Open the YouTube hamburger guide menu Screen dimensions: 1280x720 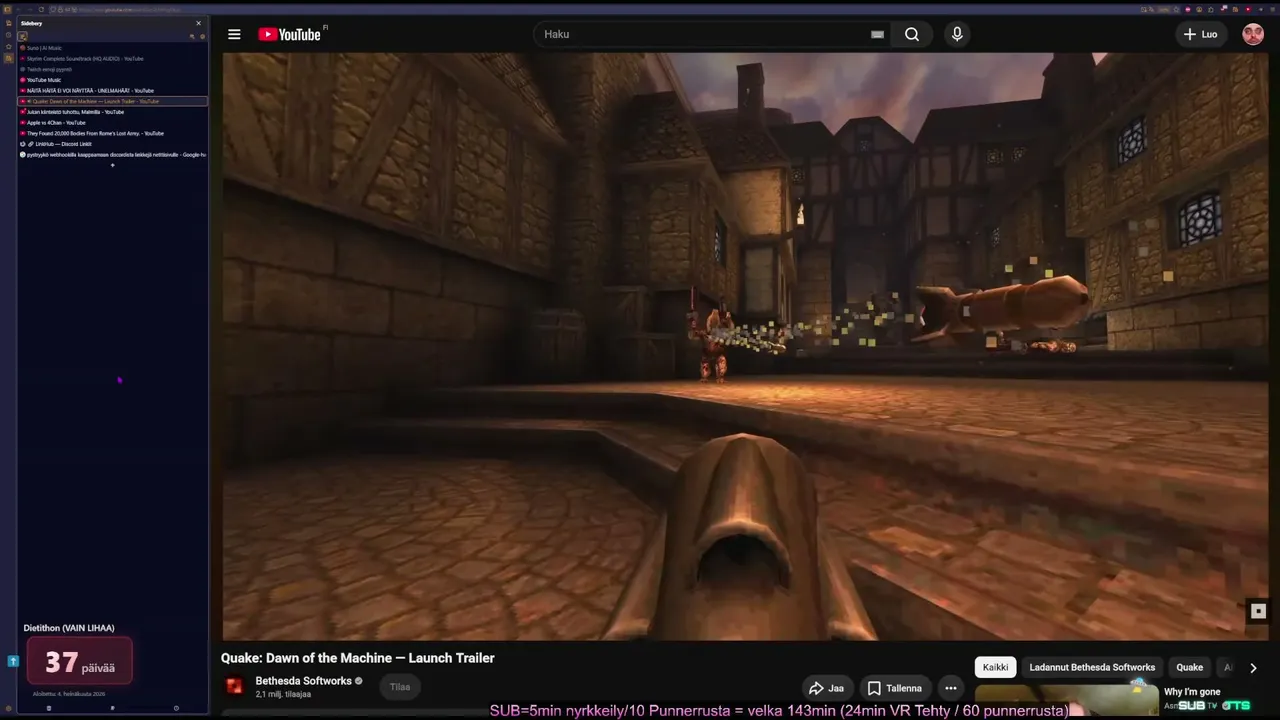[234, 34]
